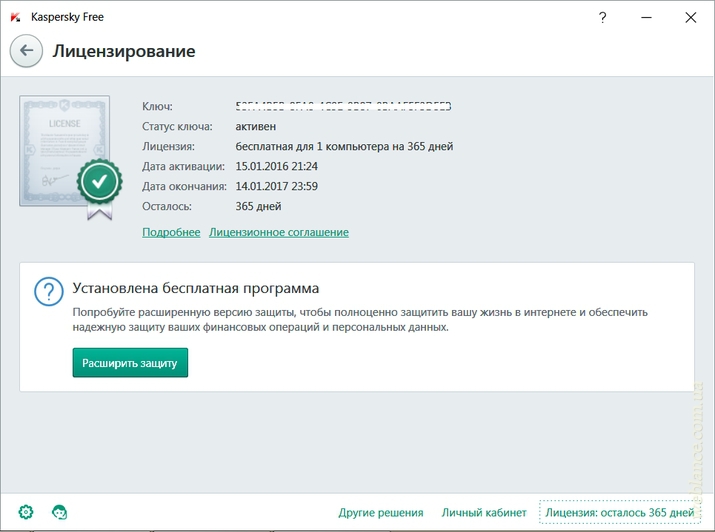Click the 'активен' key status value

coord(255,126)
